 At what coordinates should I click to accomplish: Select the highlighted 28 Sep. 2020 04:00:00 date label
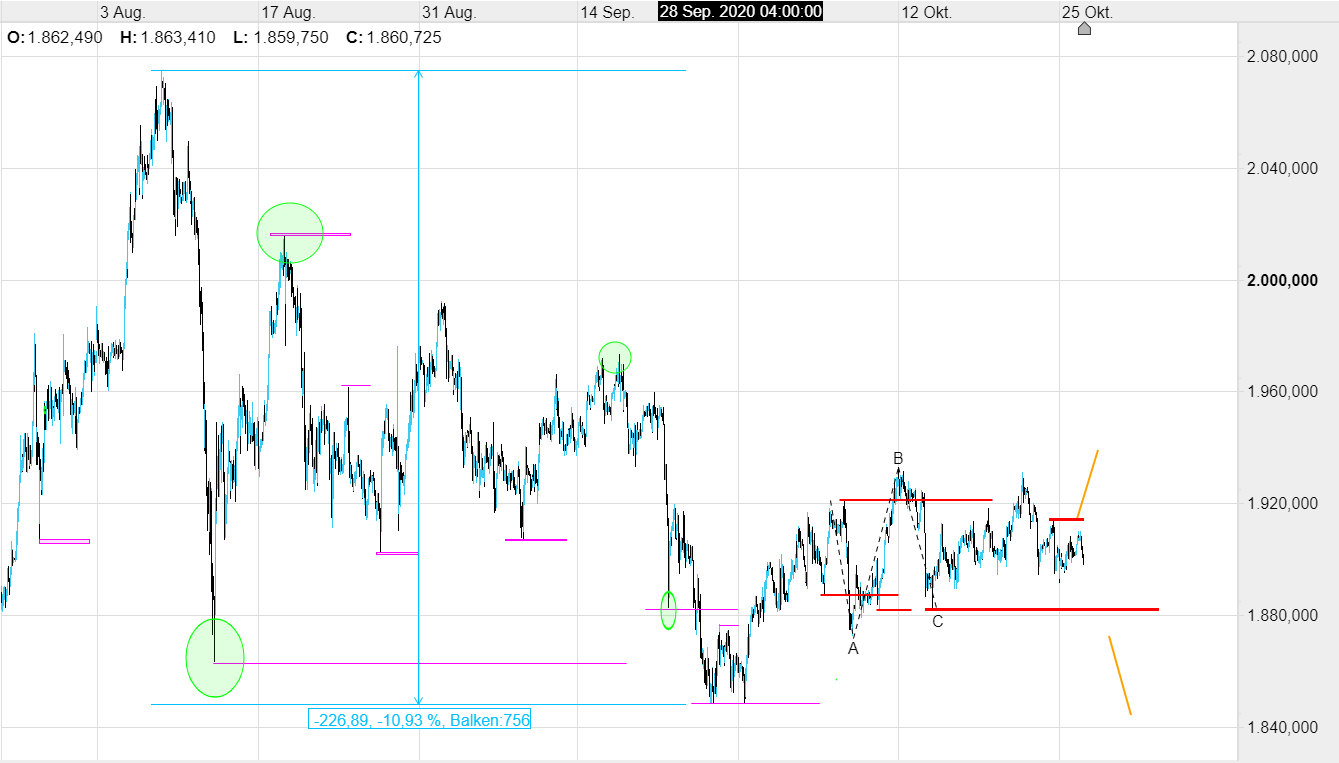click(x=740, y=12)
